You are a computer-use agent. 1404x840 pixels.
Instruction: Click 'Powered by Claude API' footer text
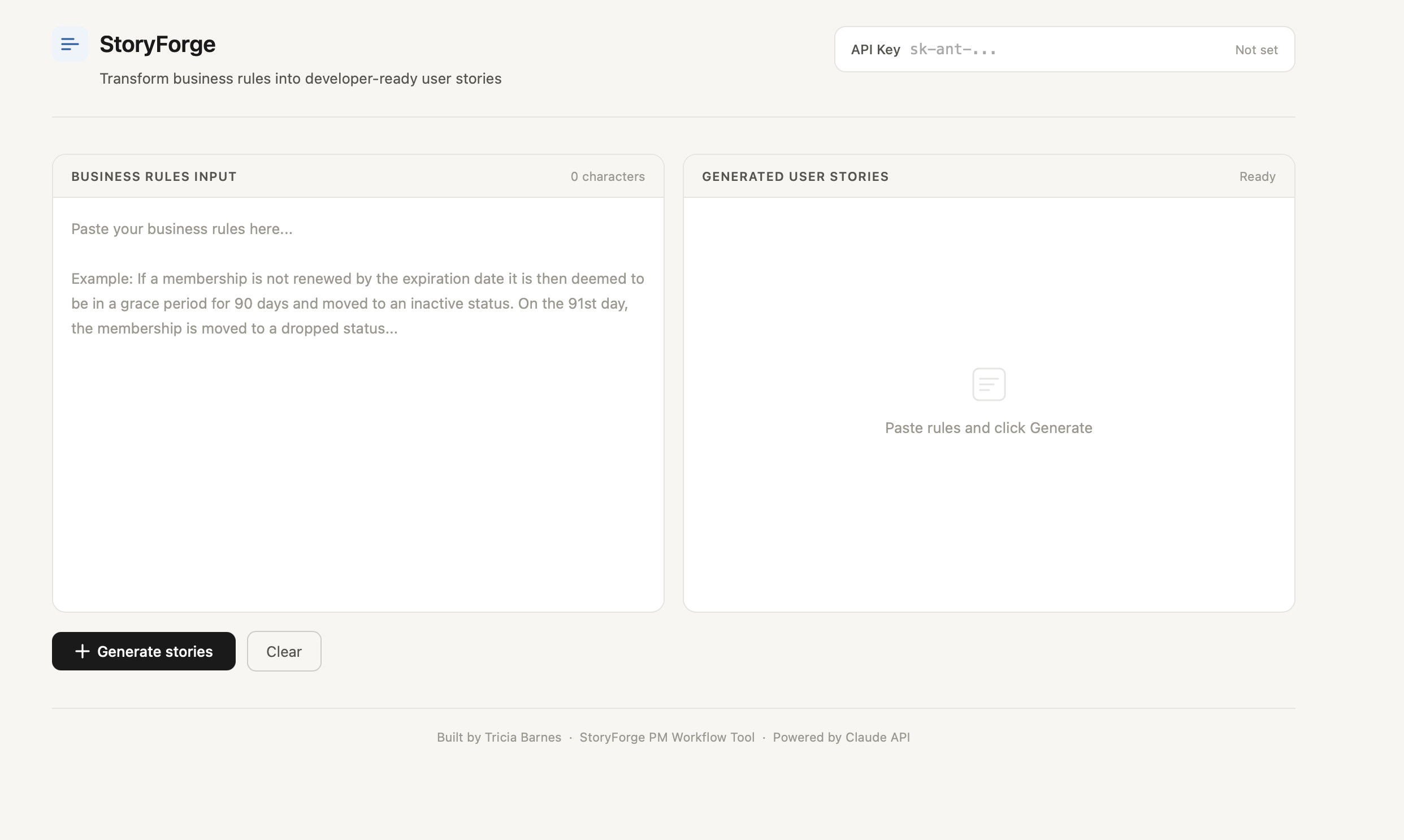[x=841, y=737]
